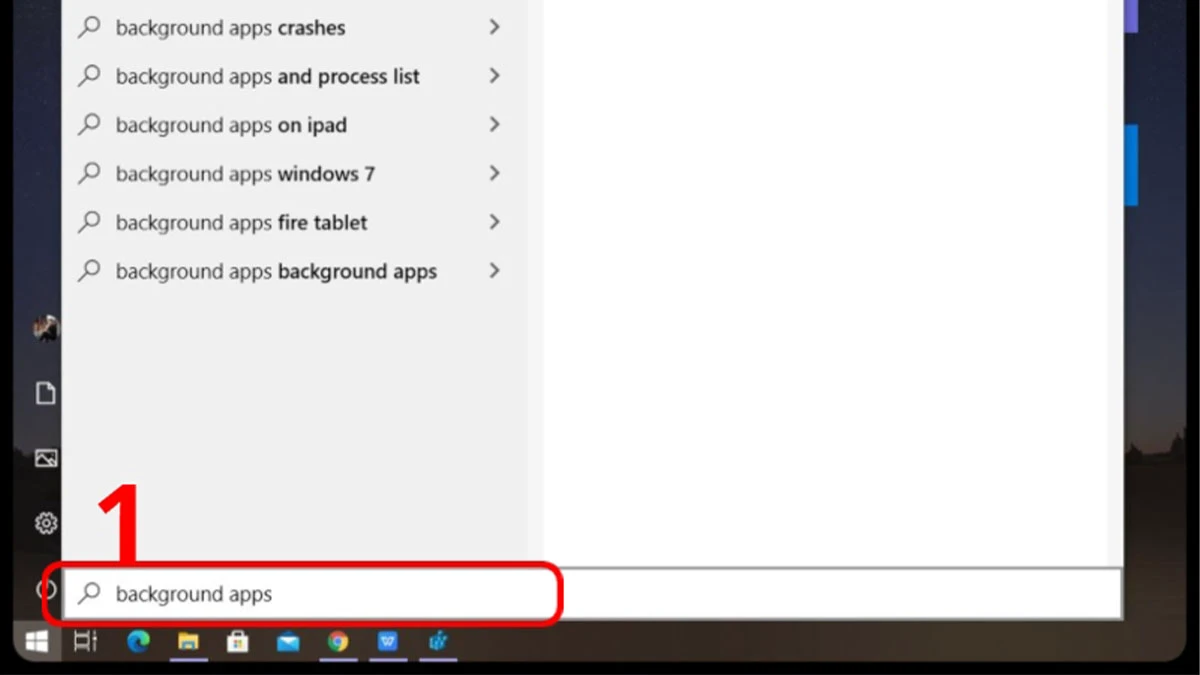Select suggestion 'background apps and process list'

pyautogui.click(x=294, y=76)
